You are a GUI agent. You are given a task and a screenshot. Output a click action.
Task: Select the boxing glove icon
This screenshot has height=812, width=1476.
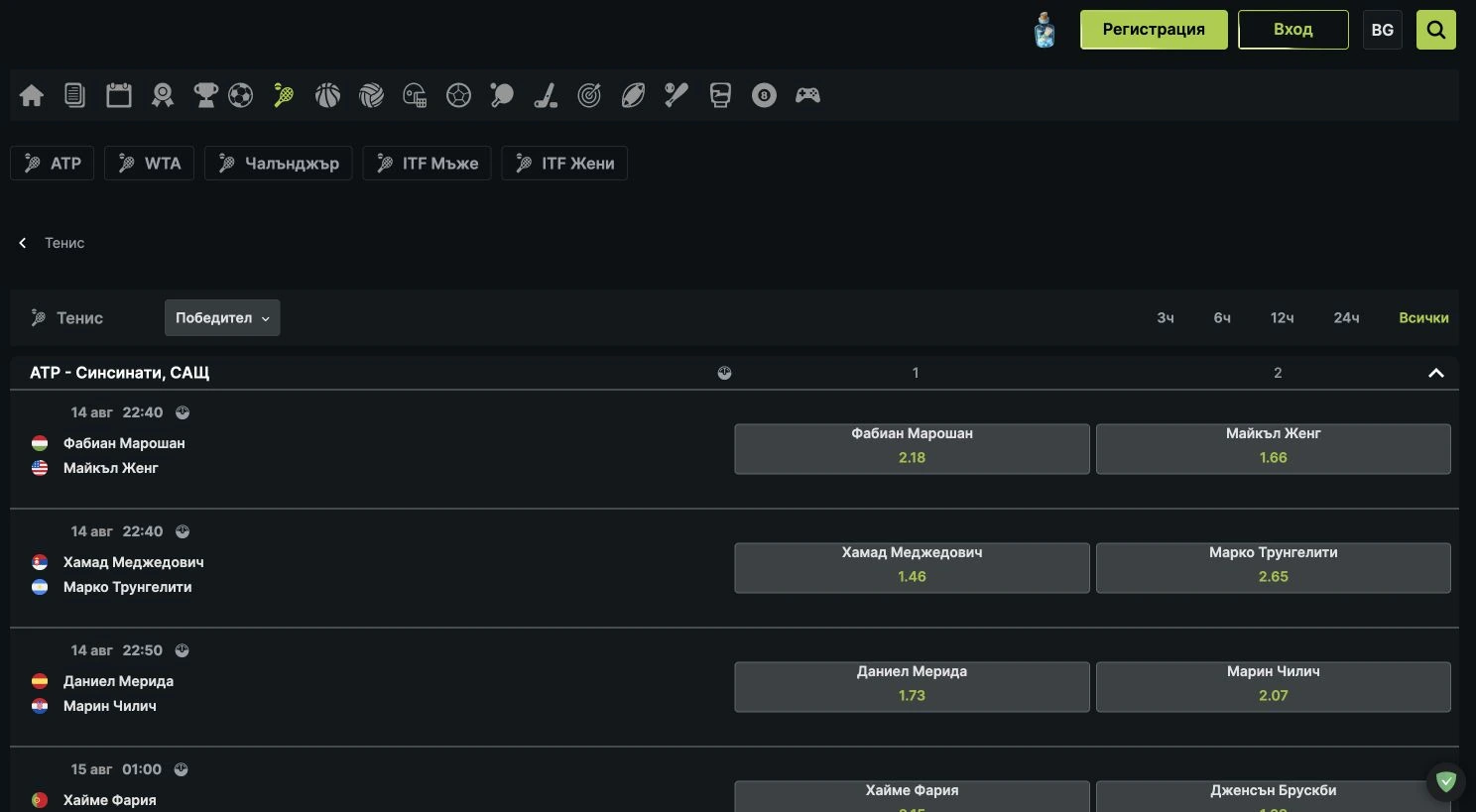coord(720,95)
